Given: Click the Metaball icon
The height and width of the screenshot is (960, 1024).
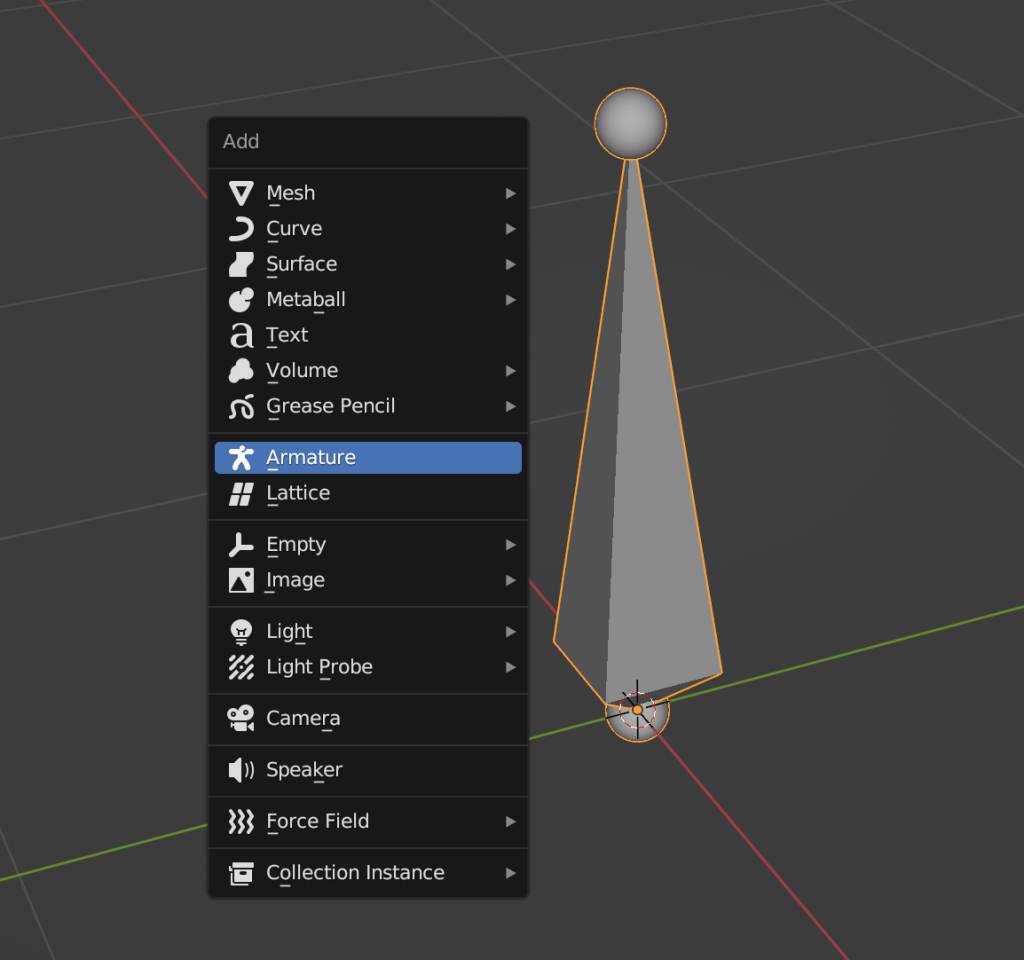Looking at the screenshot, I should point(241,300).
